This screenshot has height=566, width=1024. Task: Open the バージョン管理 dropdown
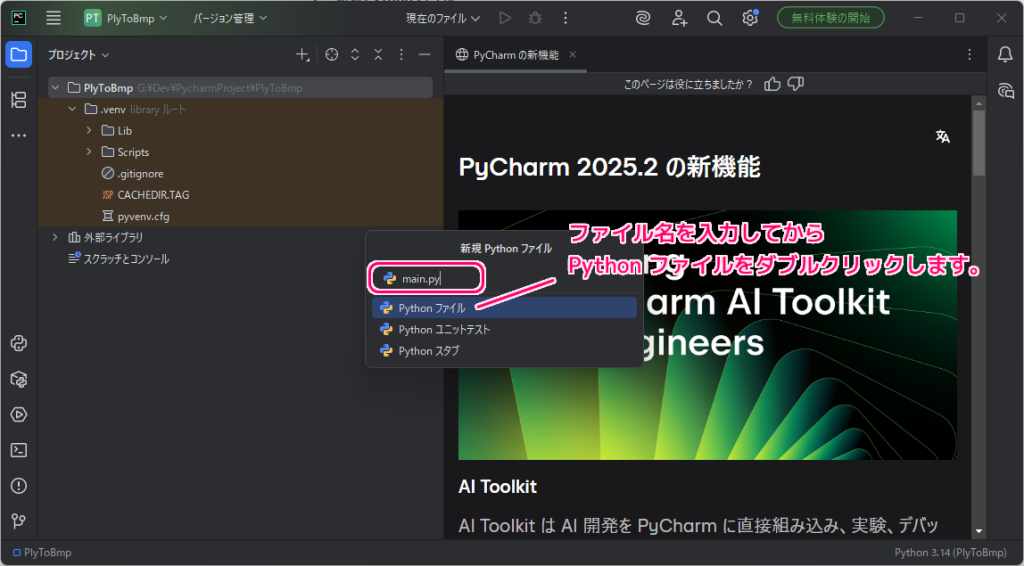(x=230, y=18)
